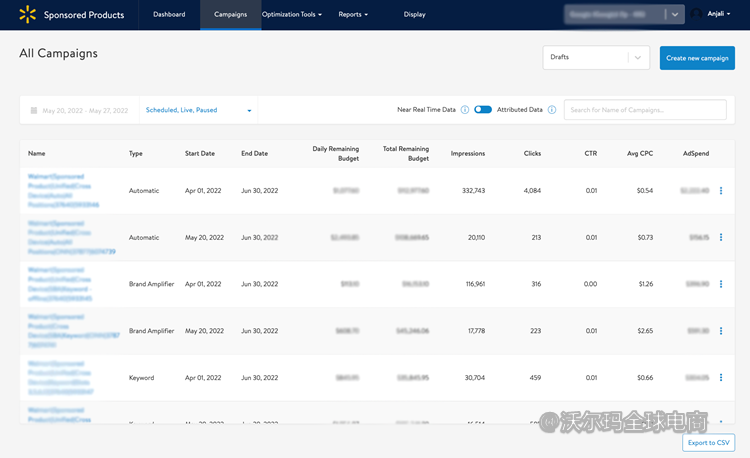This screenshot has height=458, width=750.
Task: Toggle Near Real Time / Attributed Data switch
Action: pos(483,110)
